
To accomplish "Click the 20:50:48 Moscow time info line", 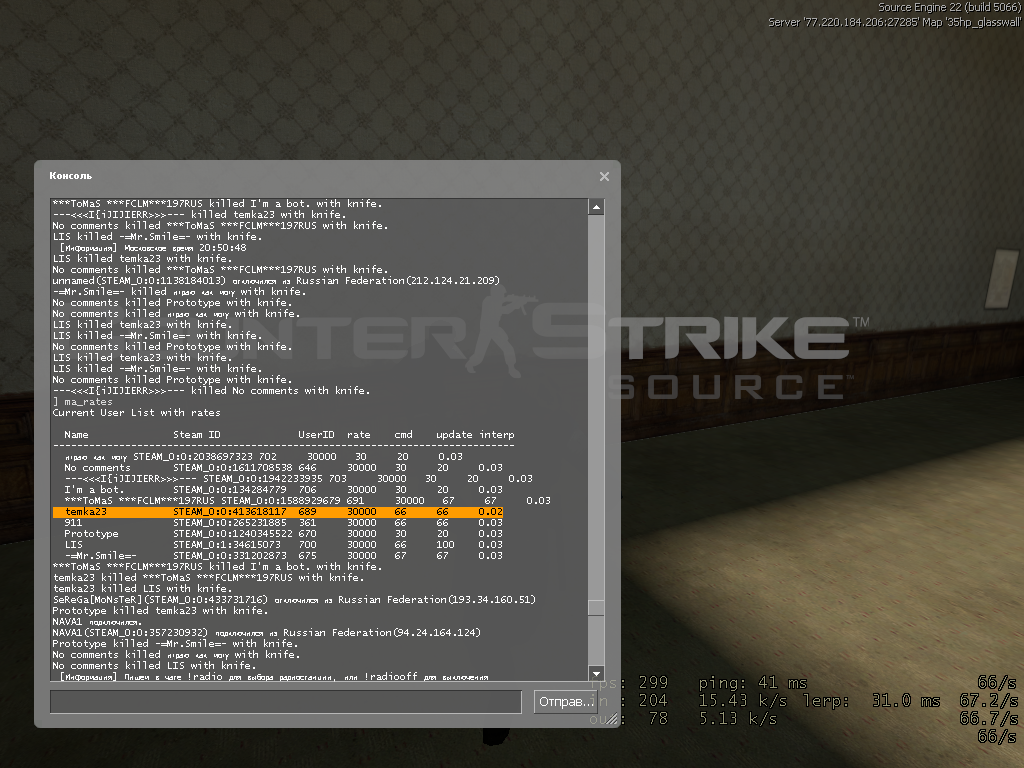I will pyautogui.click(x=153, y=248).
